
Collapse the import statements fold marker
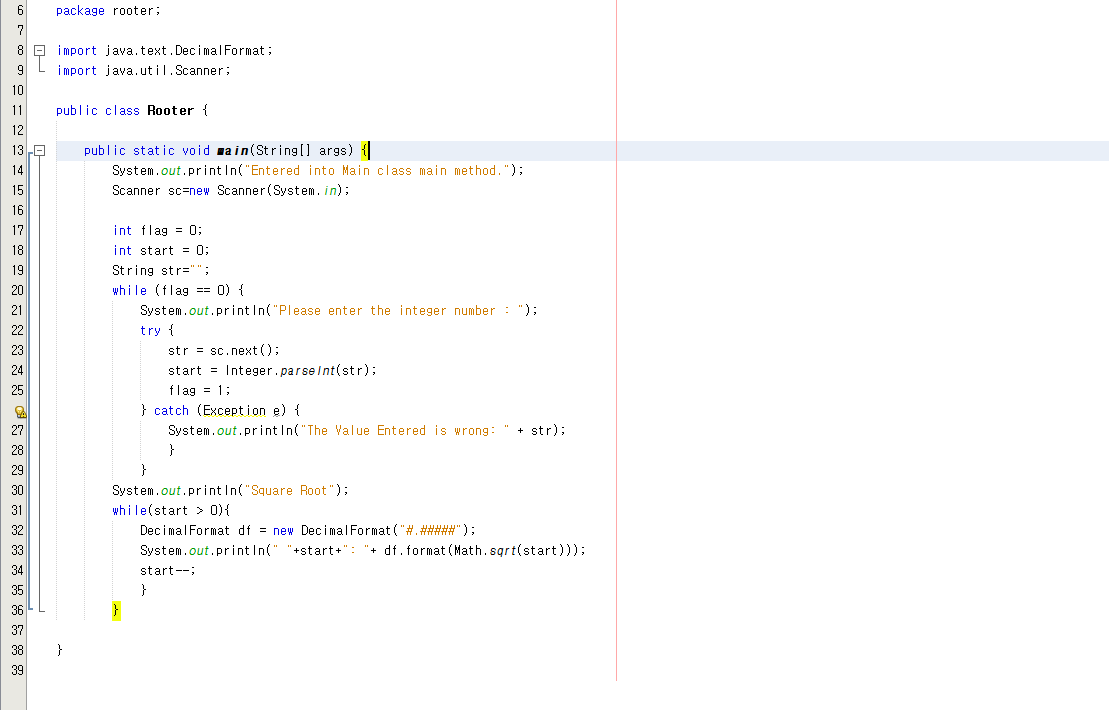(x=38, y=50)
